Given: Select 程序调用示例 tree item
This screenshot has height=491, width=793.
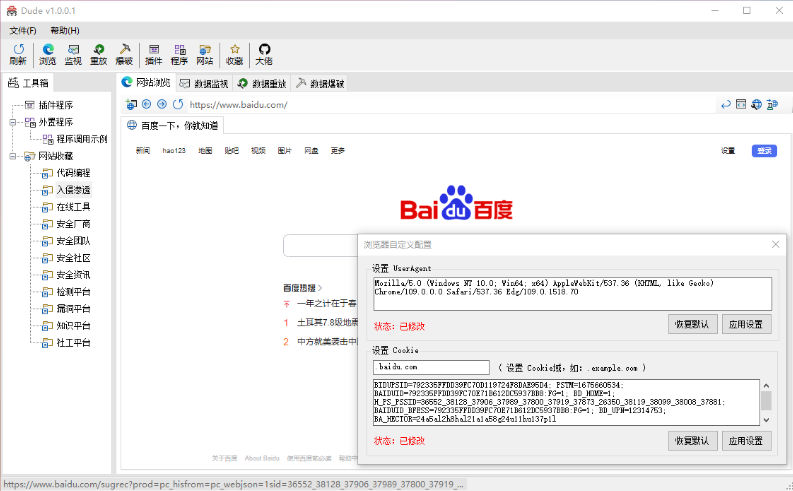Looking at the screenshot, I should [x=82, y=139].
